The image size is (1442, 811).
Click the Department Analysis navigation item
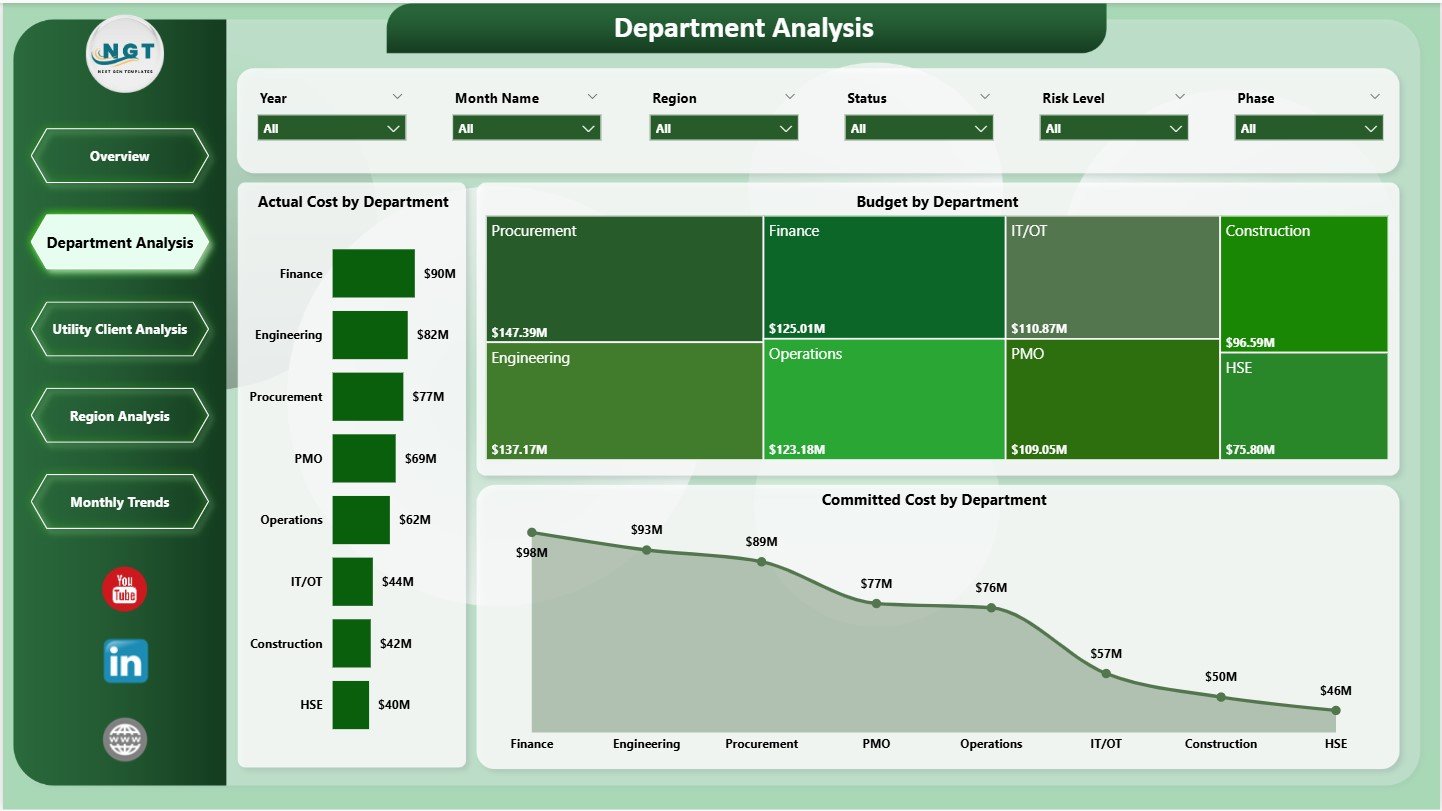120,242
